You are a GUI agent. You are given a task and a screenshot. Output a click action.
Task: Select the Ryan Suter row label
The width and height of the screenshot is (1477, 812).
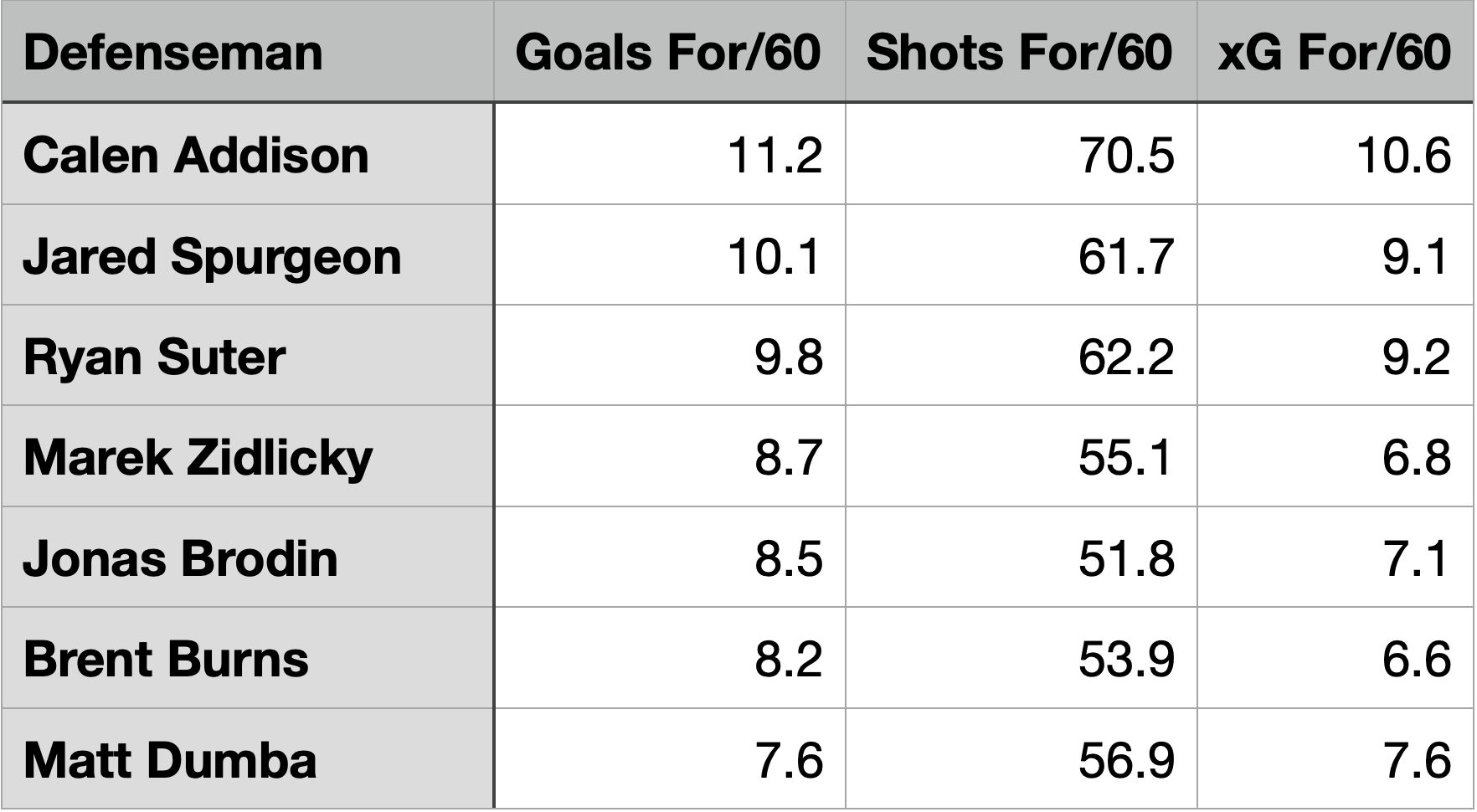point(154,357)
